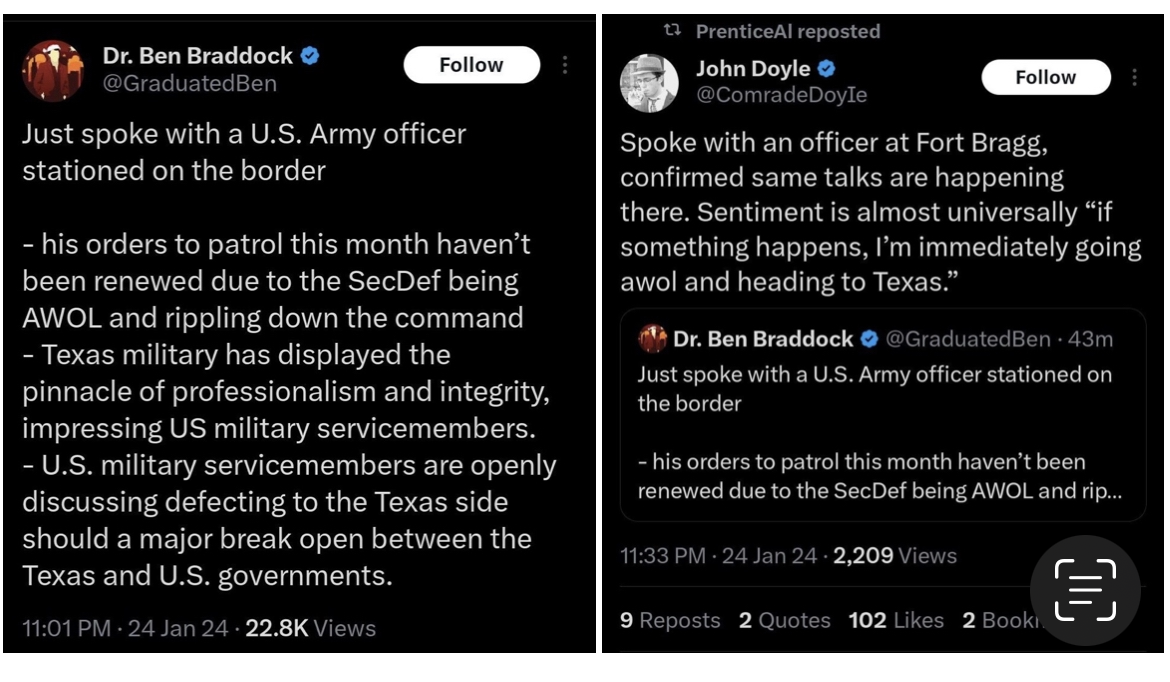Follow Dr. Ben Braddock
This screenshot has width=1170, height=682.
(471, 65)
